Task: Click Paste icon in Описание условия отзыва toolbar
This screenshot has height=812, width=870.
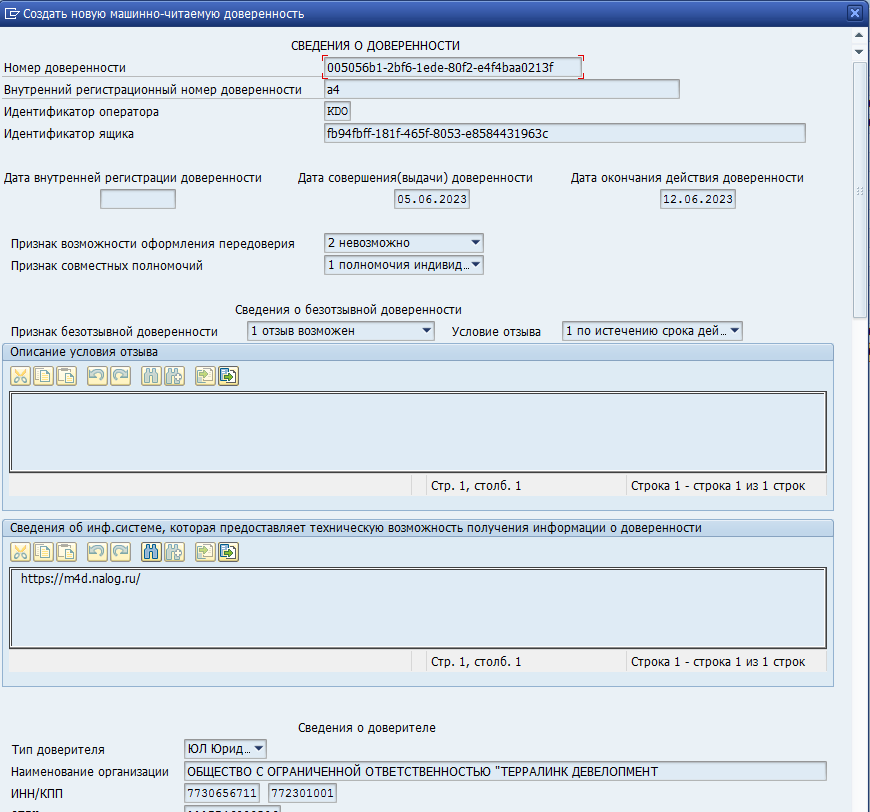Action: [66, 376]
